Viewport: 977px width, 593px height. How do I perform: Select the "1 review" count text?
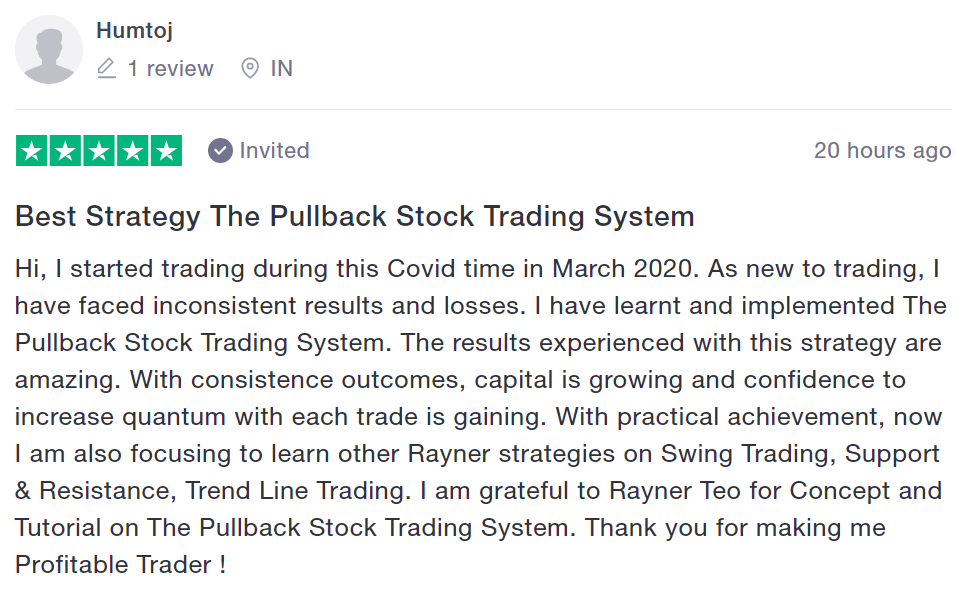coord(170,69)
